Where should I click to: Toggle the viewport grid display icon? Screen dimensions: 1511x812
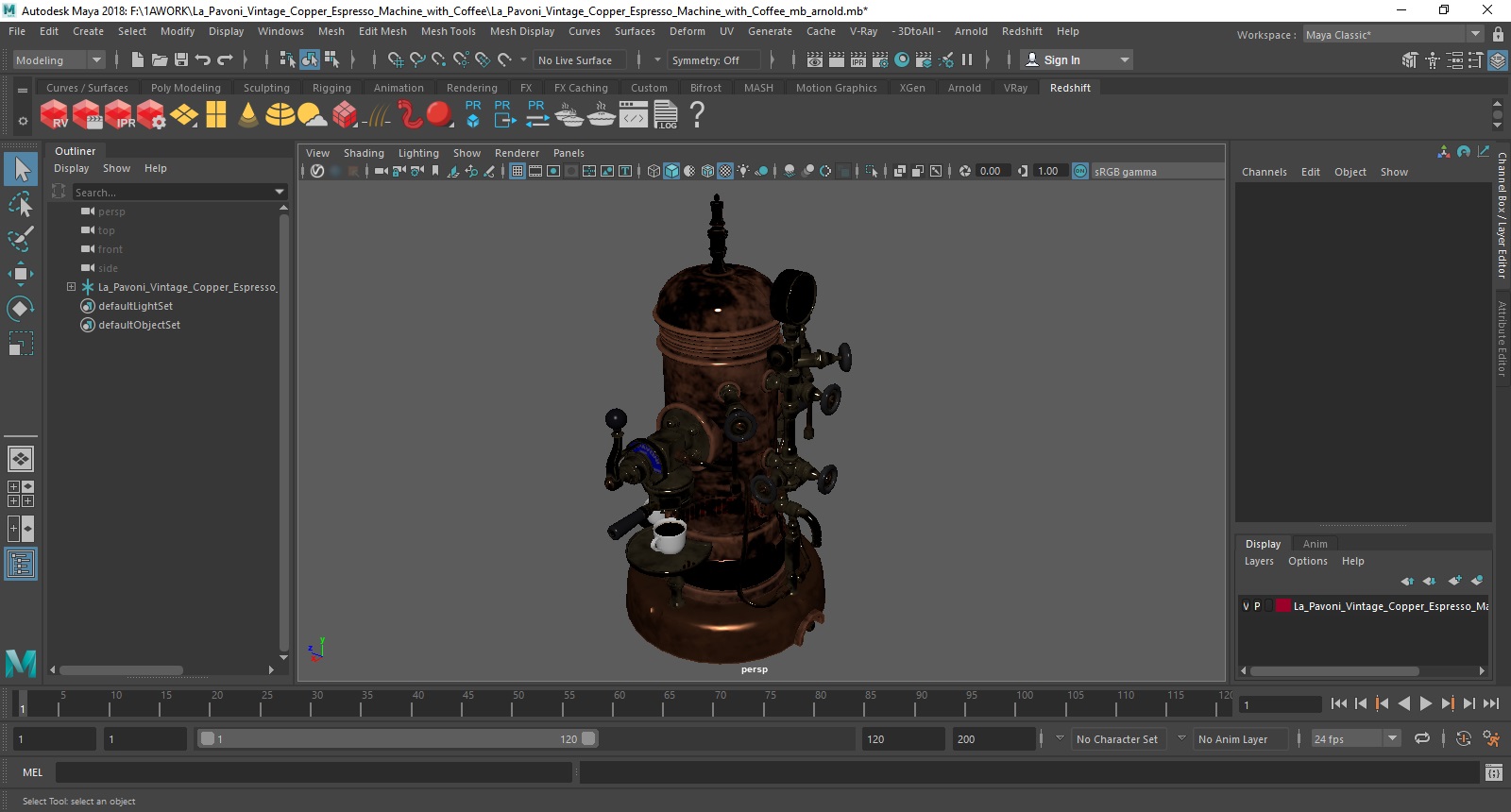pyautogui.click(x=518, y=171)
